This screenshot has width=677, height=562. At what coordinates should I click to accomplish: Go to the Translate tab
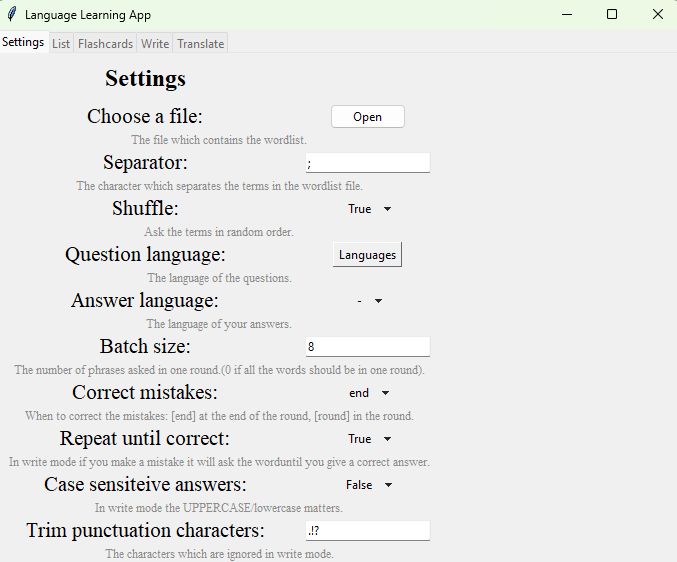(200, 44)
